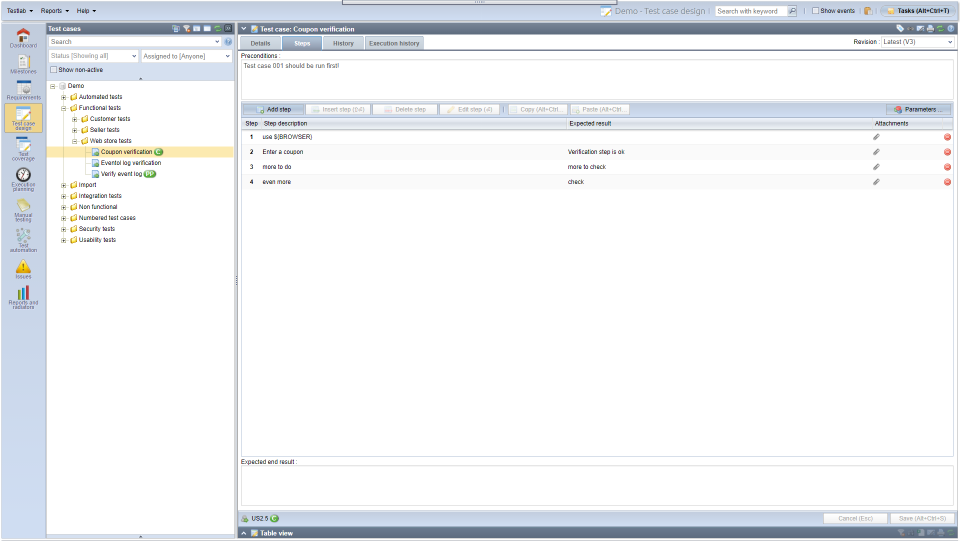Click the Cancel (Esc) button

(855, 518)
